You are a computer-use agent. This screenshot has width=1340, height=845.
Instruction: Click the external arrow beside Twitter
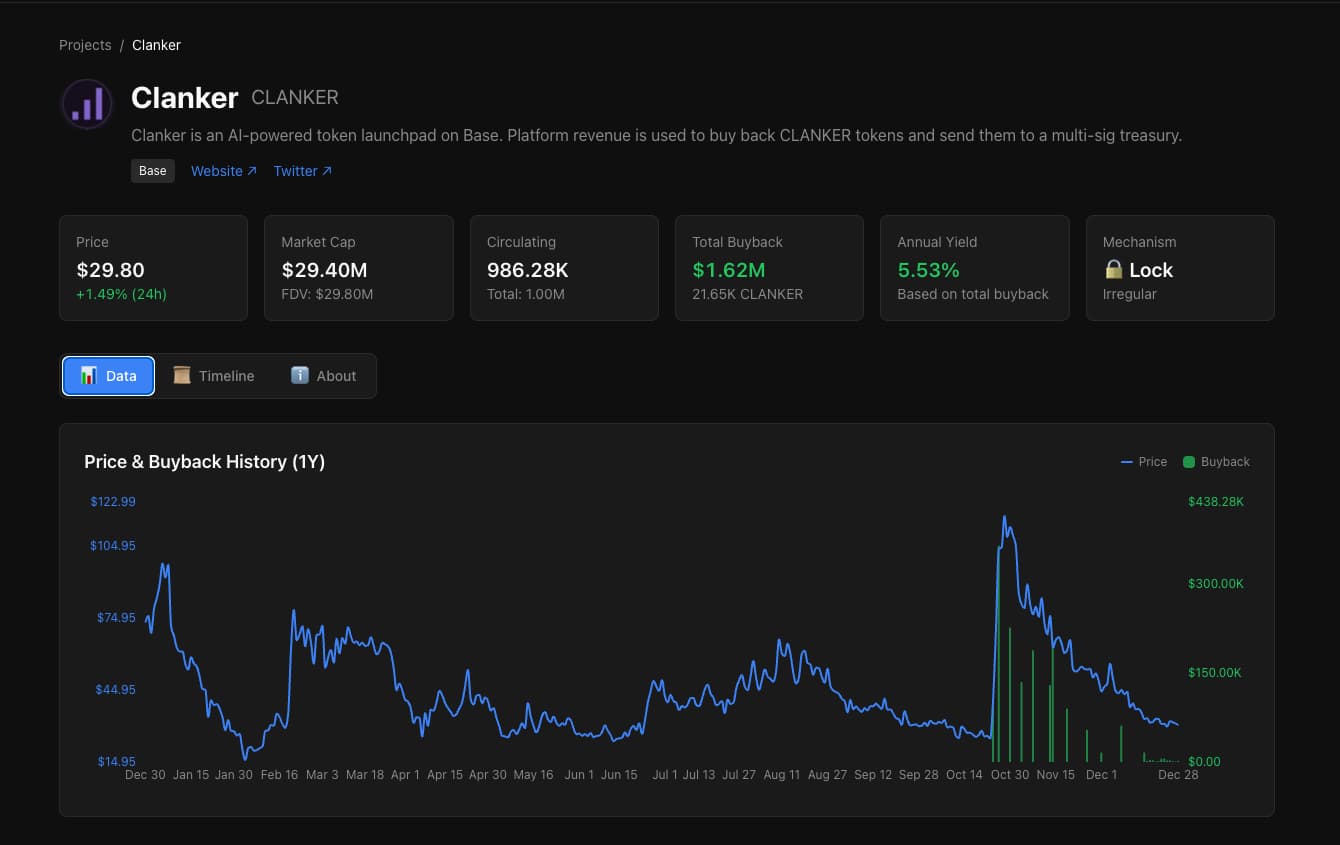pos(326,171)
